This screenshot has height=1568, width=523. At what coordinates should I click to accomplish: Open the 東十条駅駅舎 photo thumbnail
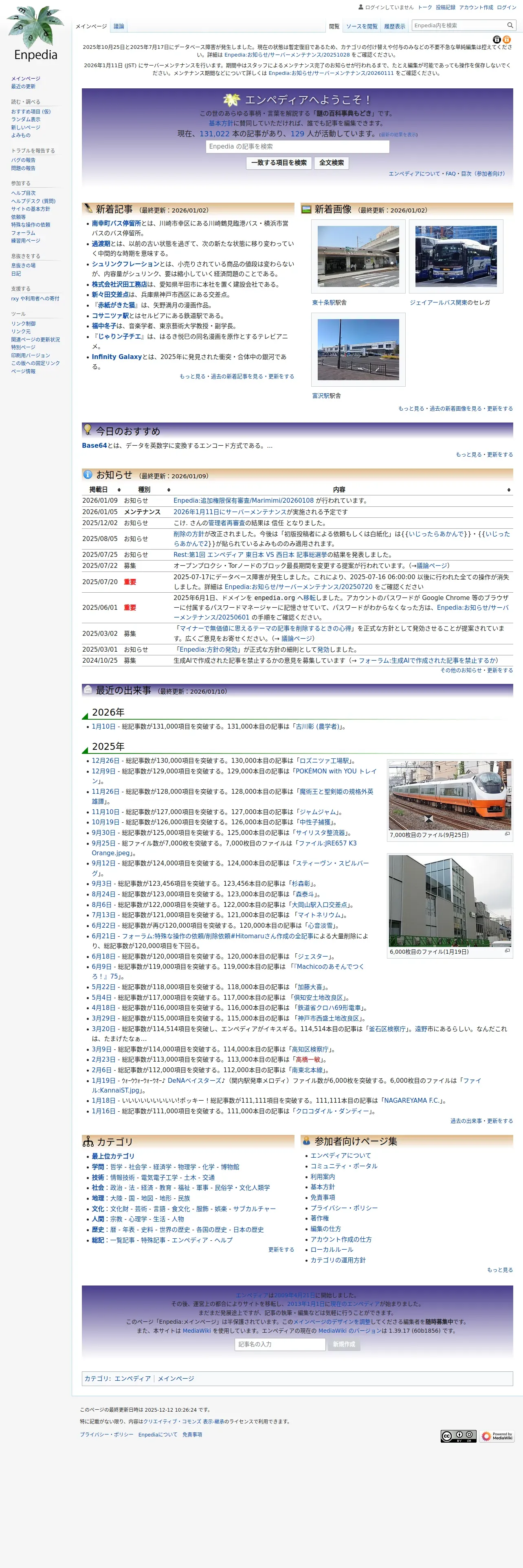pyautogui.click(x=358, y=256)
